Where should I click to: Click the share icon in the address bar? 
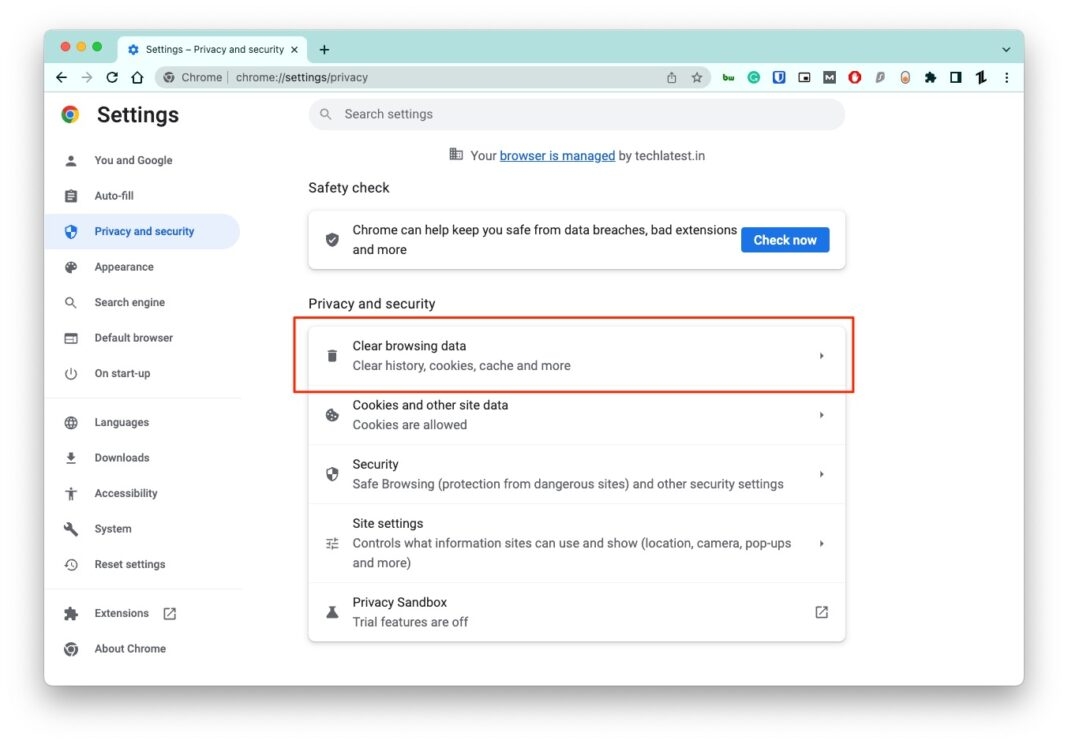tap(671, 77)
